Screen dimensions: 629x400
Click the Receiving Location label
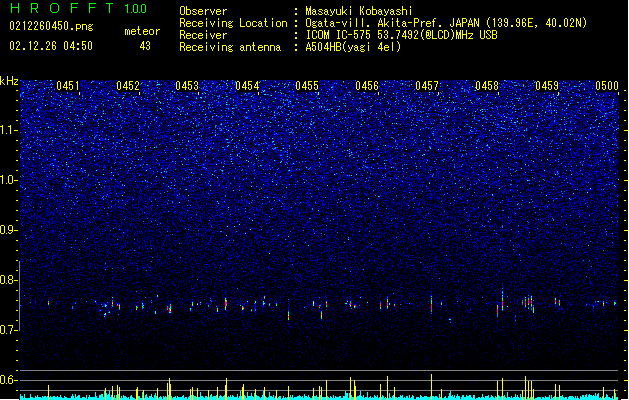pos(233,23)
